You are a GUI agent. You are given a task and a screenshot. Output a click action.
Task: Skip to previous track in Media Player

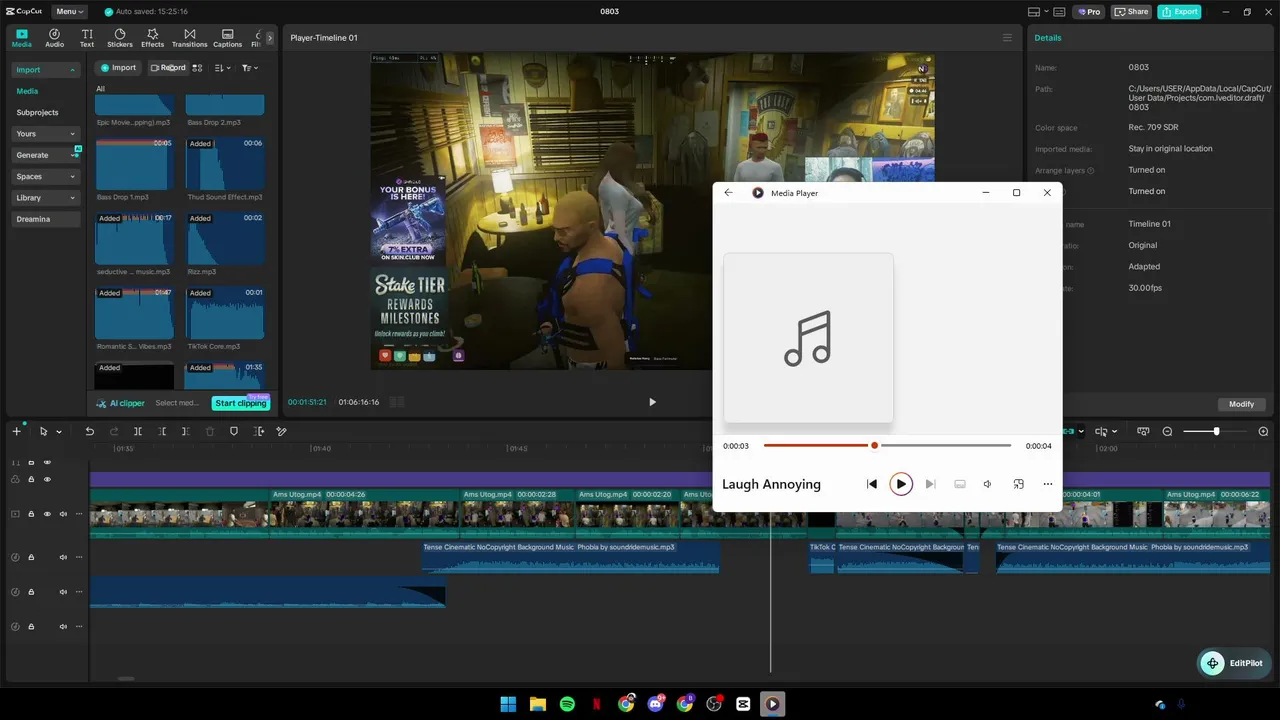click(x=872, y=484)
